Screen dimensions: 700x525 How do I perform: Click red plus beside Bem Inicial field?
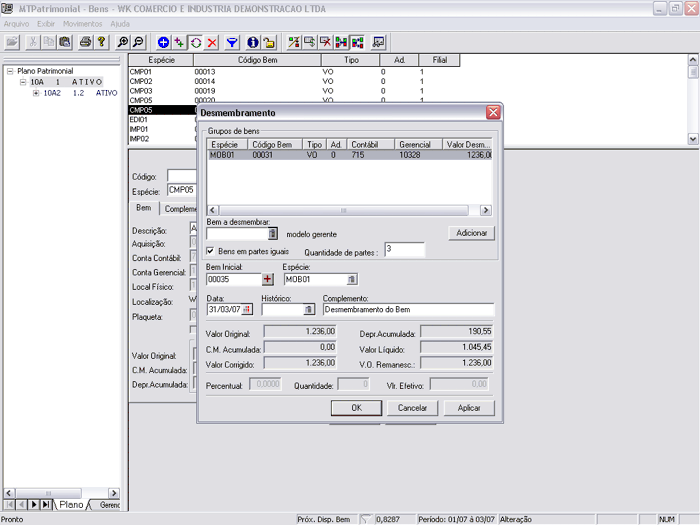267,279
